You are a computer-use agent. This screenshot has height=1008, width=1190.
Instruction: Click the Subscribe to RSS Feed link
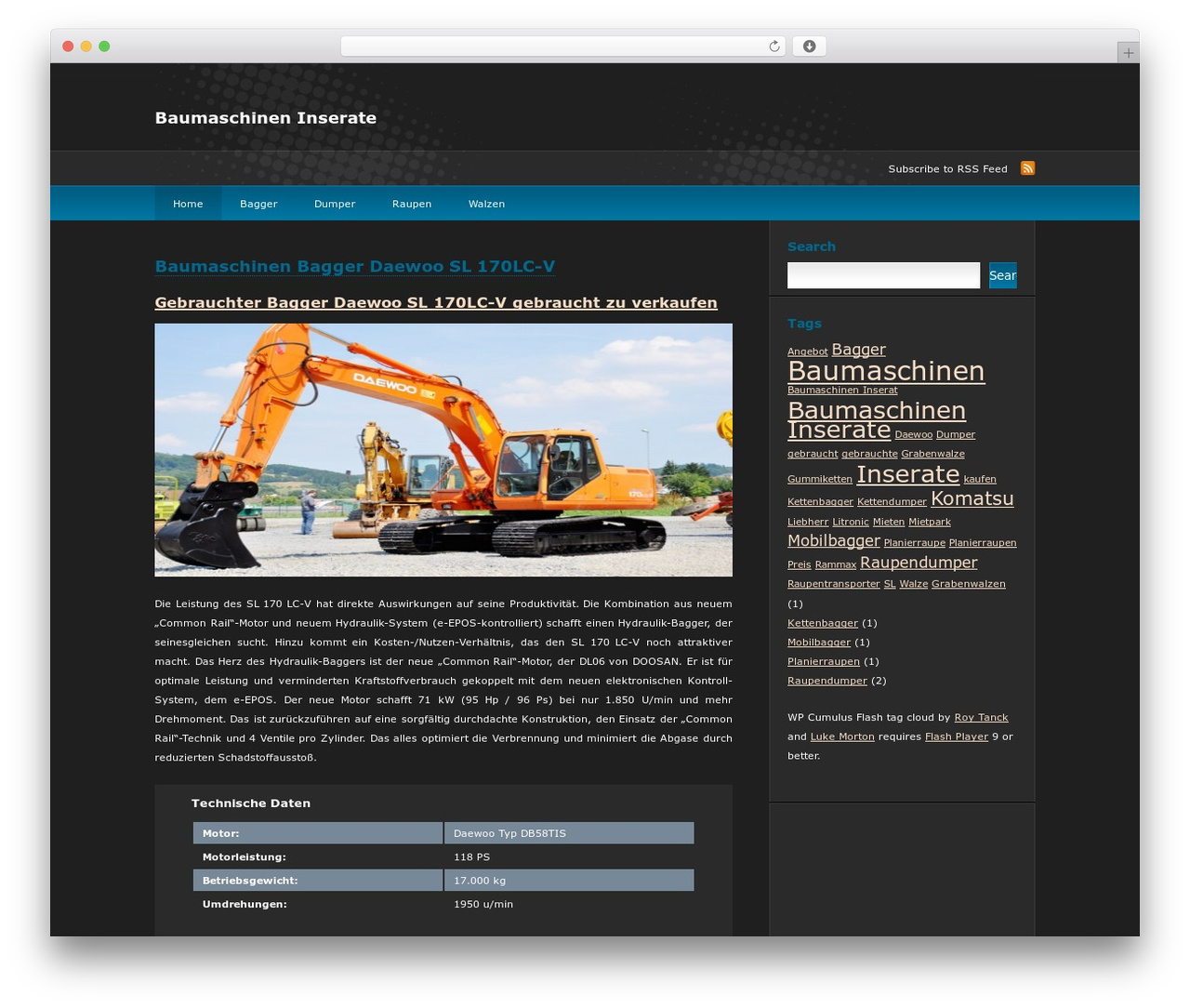[947, 169]
